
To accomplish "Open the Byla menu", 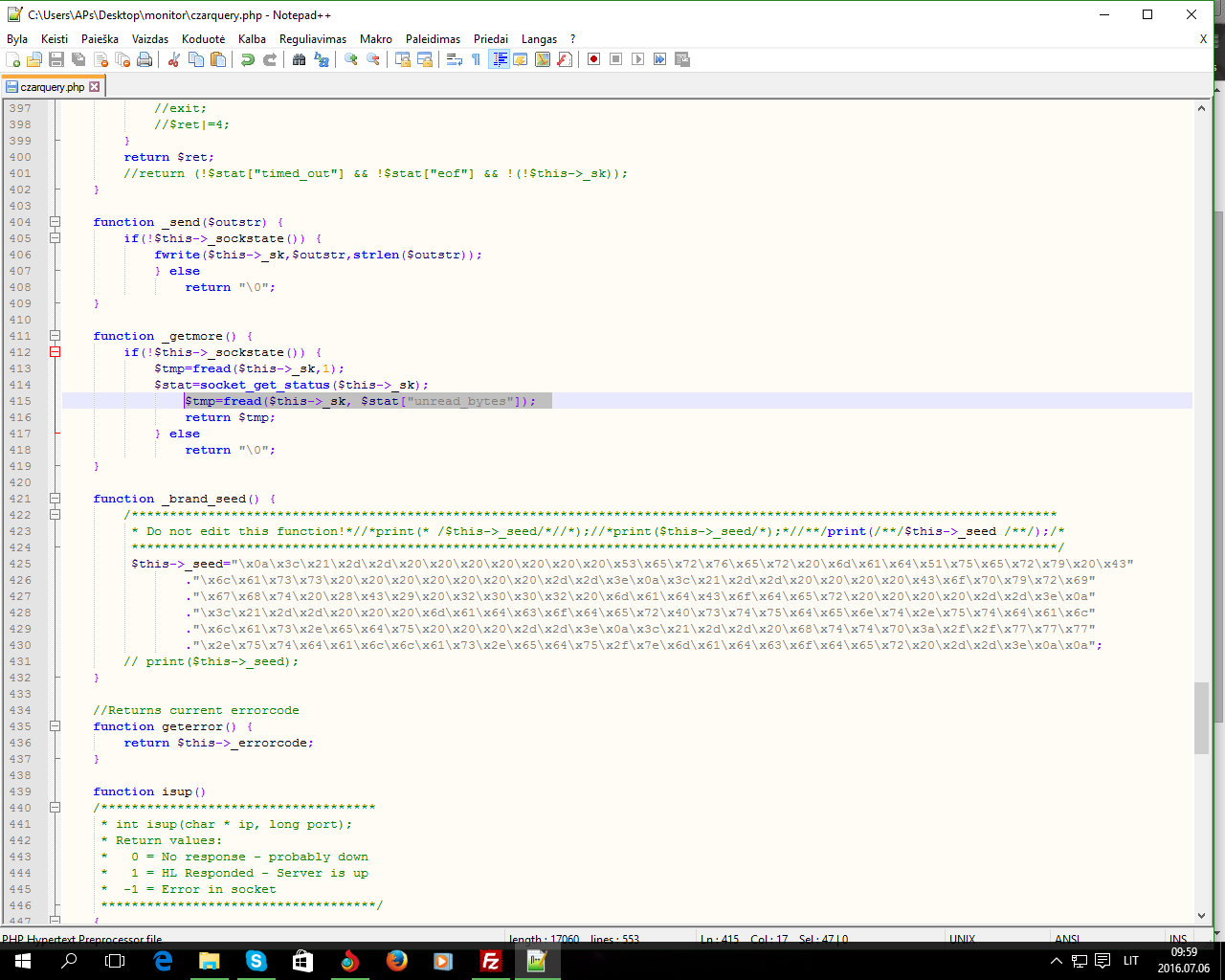I will (x=17, y=39).
